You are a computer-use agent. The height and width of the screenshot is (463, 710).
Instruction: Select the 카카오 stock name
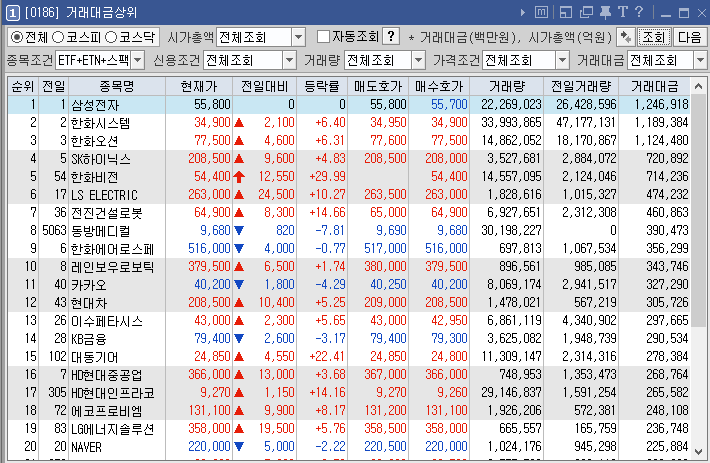88,285
